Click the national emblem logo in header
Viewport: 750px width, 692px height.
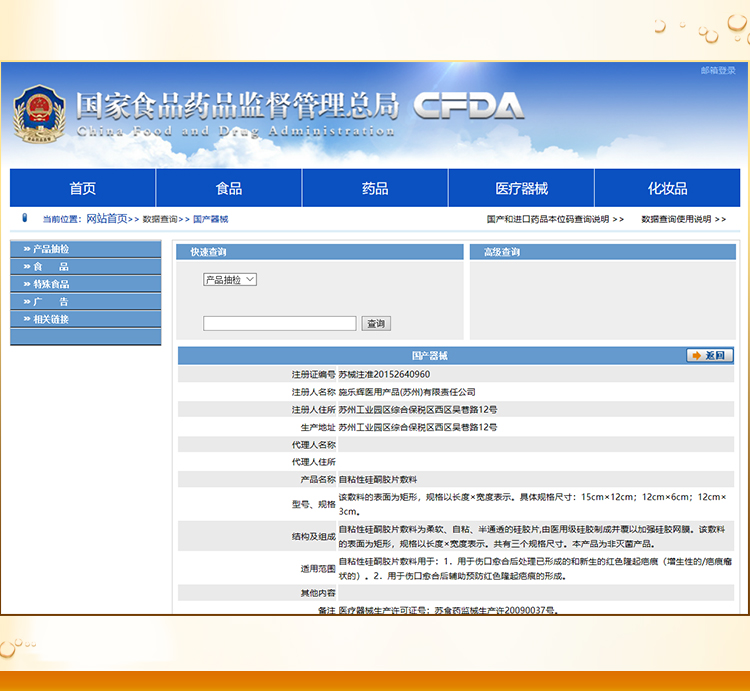(39, 114)
